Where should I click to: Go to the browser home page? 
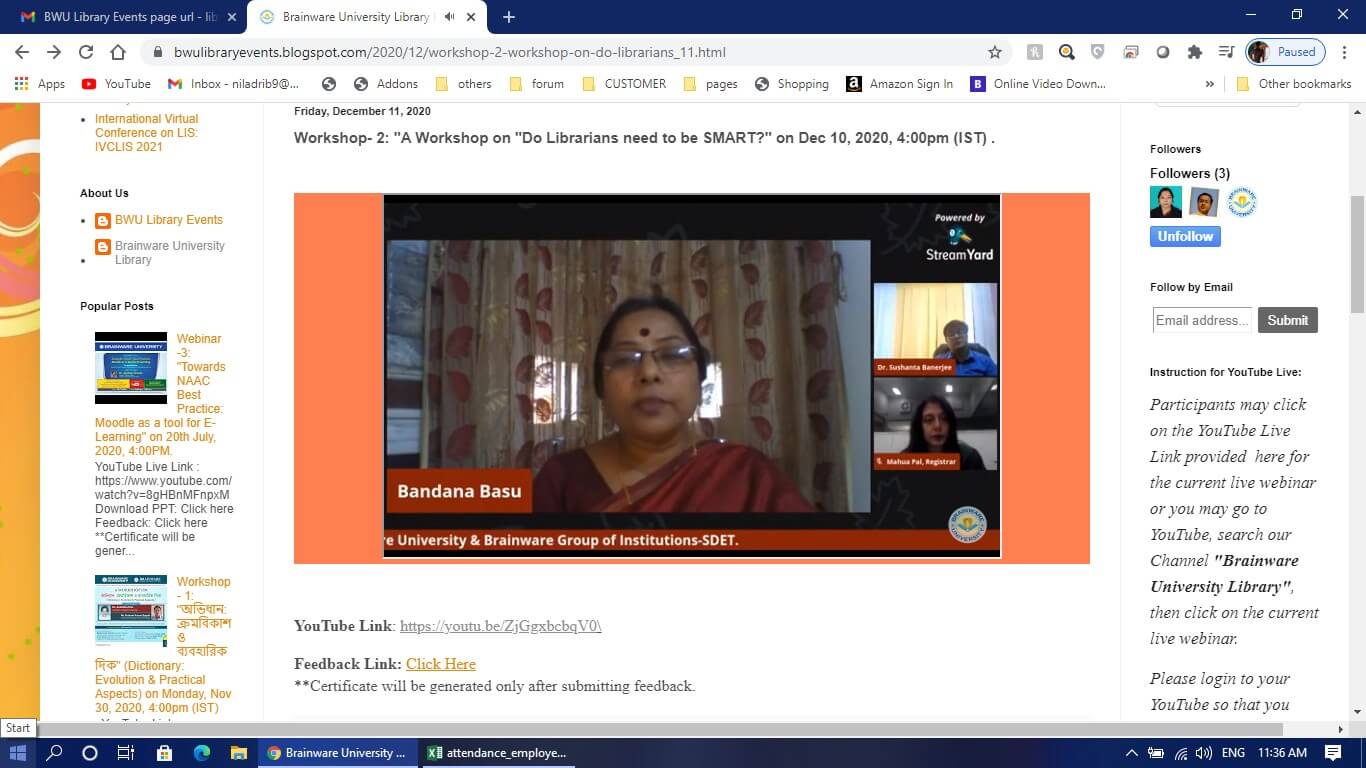click(x=118, y=52)
